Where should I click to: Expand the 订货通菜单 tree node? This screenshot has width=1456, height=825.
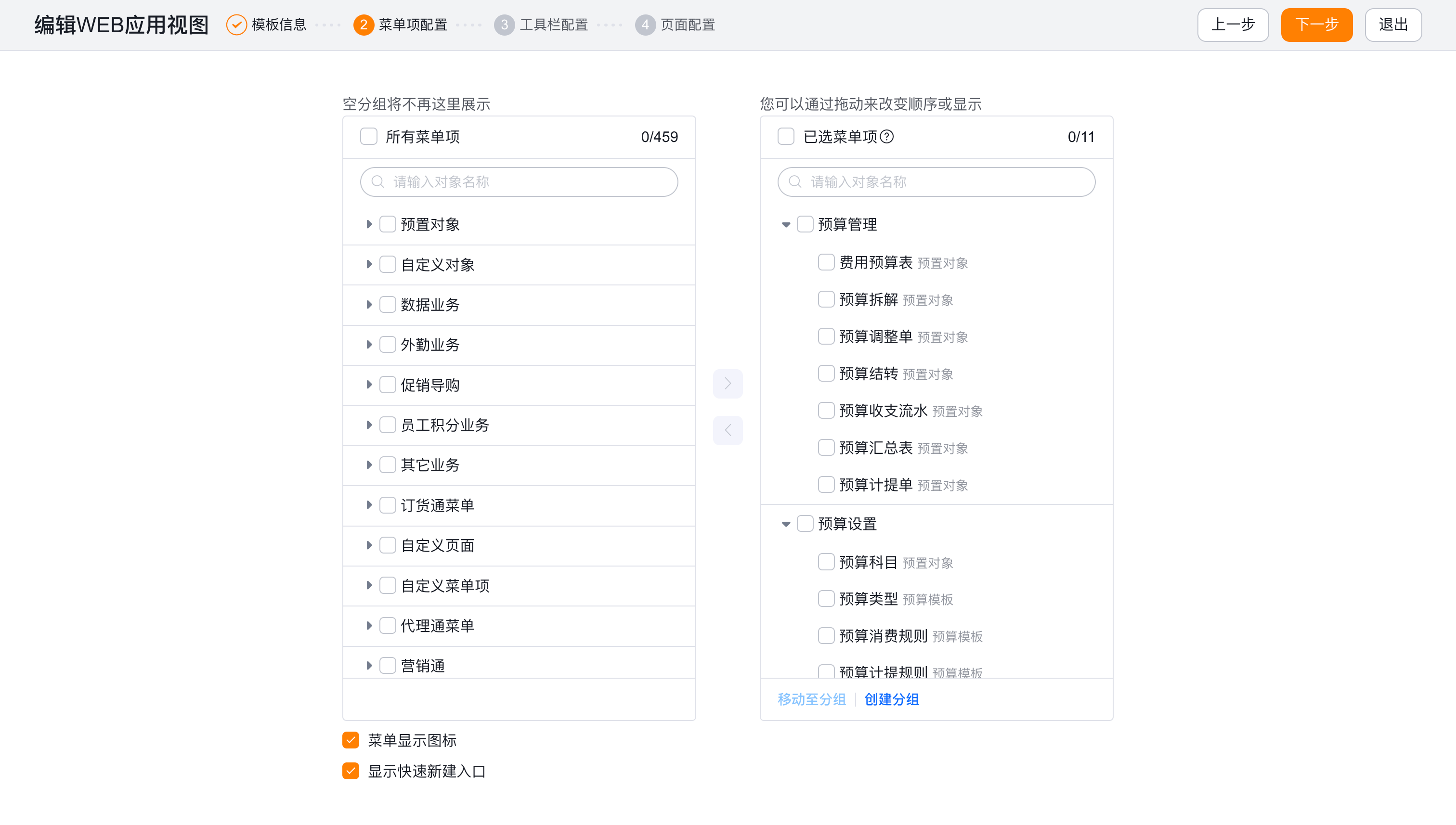click(368, 505)
